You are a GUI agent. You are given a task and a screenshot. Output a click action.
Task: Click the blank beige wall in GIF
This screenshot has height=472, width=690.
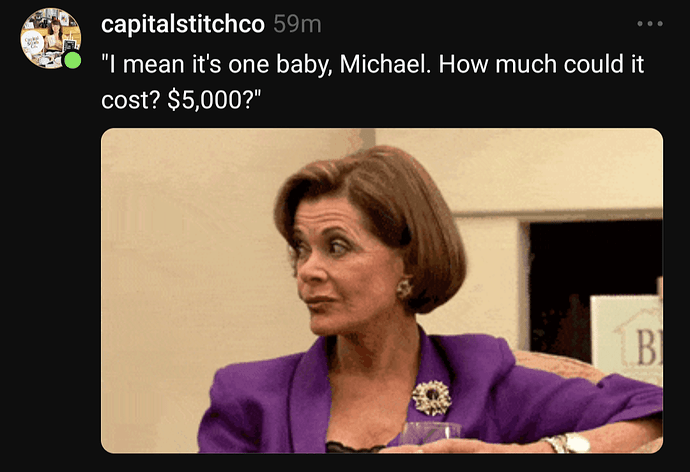185,264
